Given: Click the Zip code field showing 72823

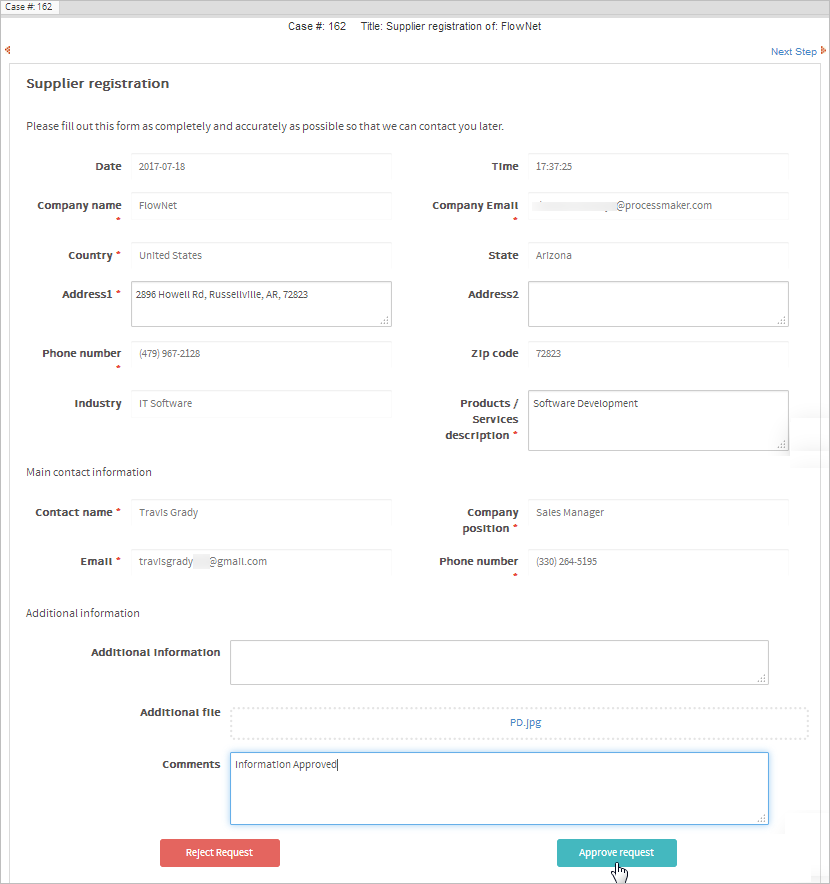Looking at the screenshot, I should point(658,354).
